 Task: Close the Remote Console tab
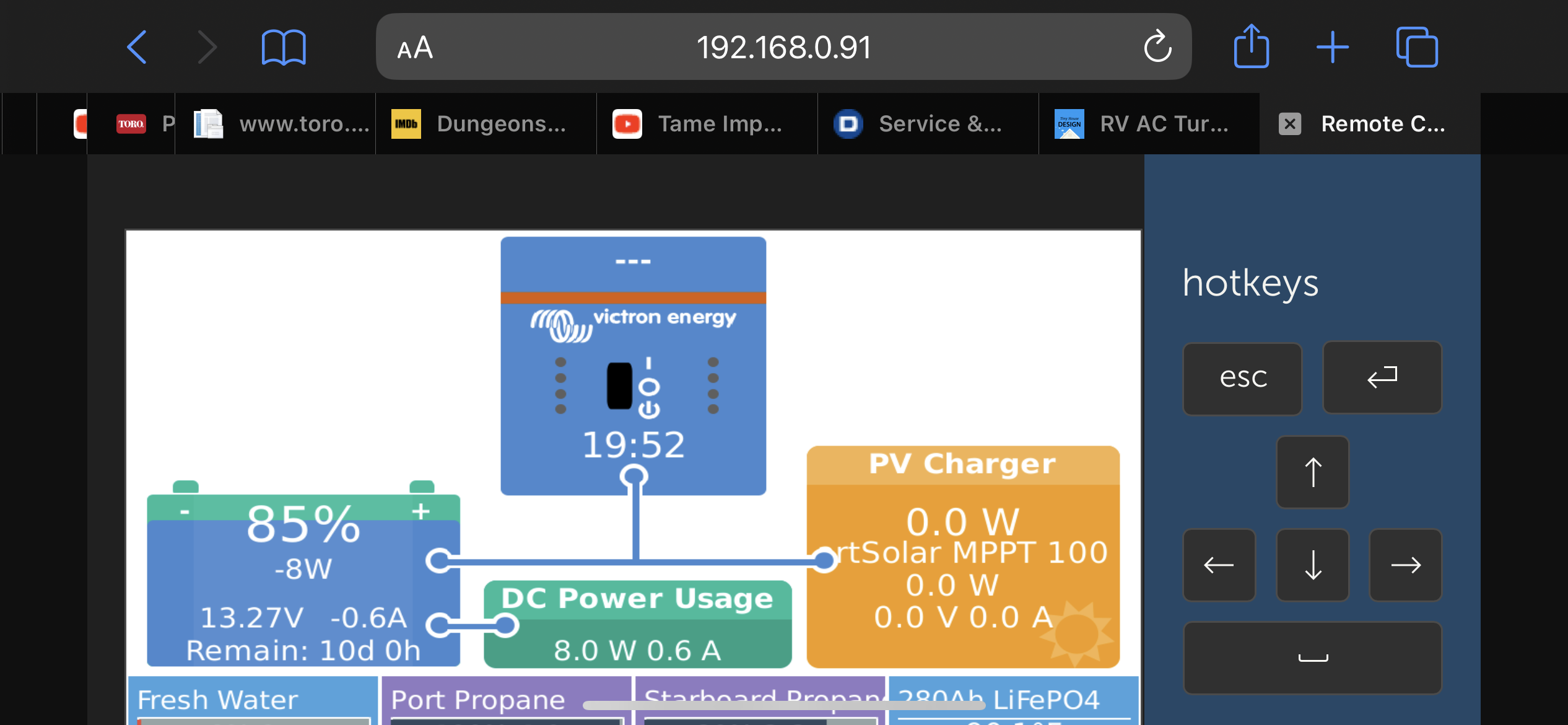coord(1289,124)
